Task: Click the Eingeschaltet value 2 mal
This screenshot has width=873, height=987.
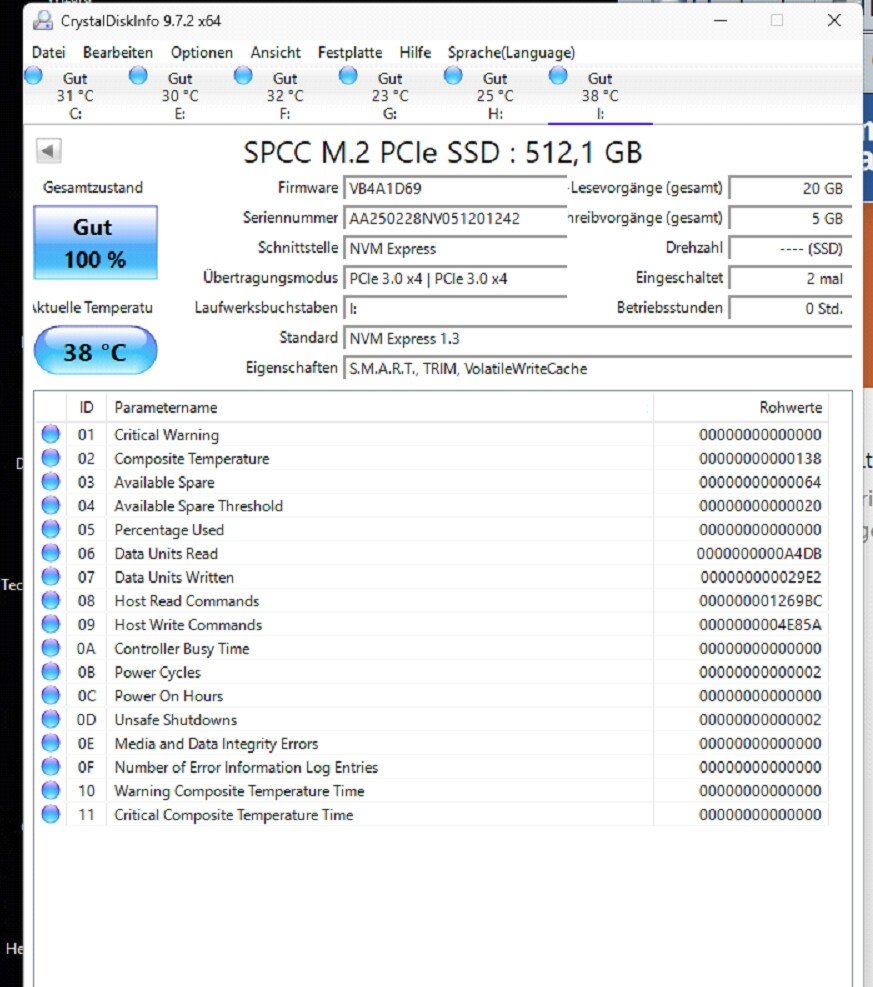Action: (x=791, y=278)
